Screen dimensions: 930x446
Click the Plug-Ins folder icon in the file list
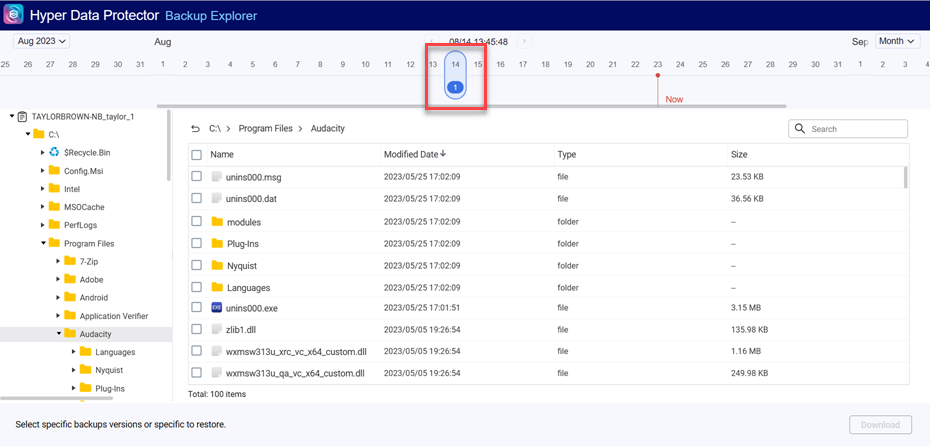tap(216, 243)
